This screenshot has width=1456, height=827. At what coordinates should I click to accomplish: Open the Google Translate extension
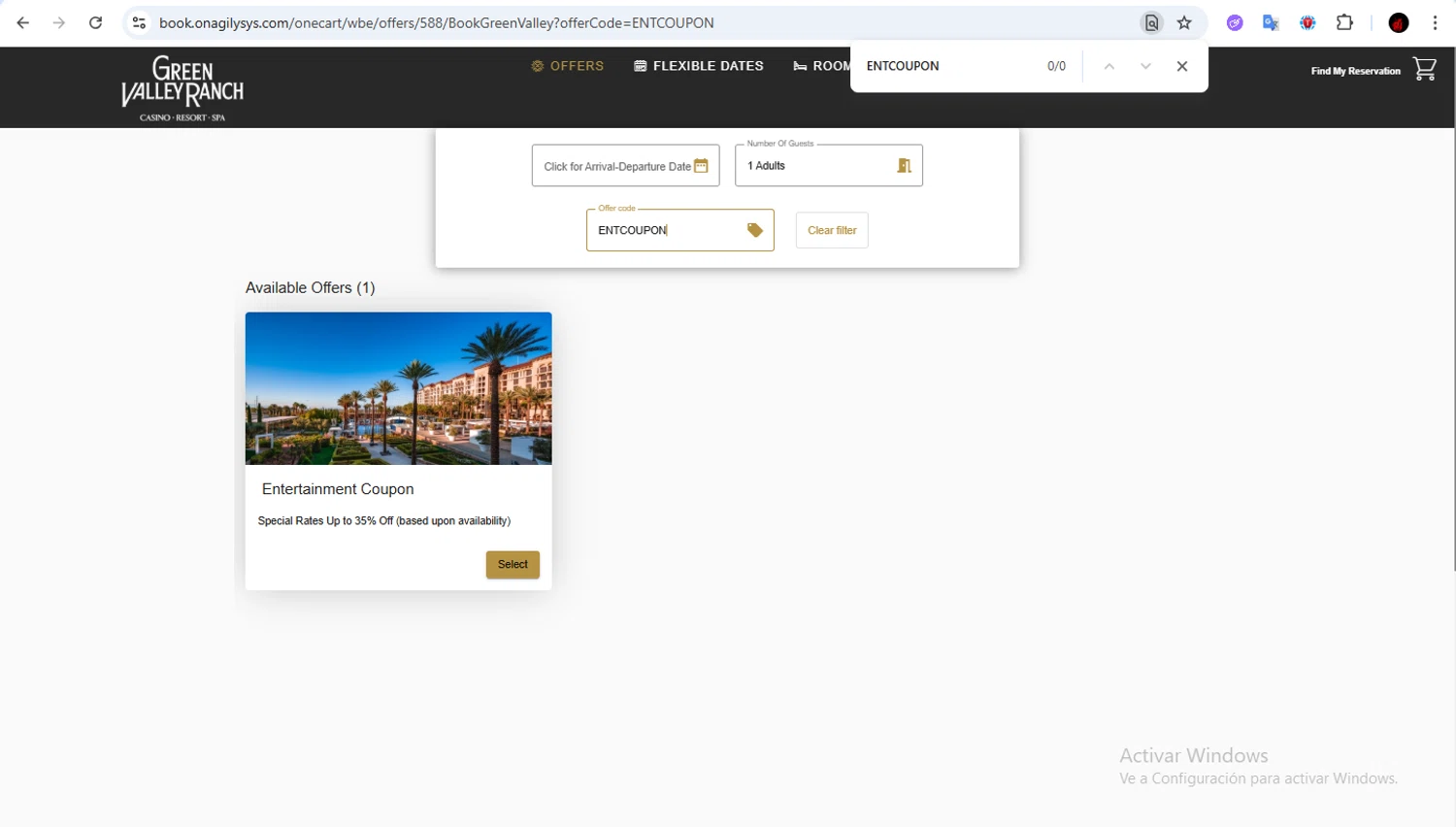click(1271, 22)
